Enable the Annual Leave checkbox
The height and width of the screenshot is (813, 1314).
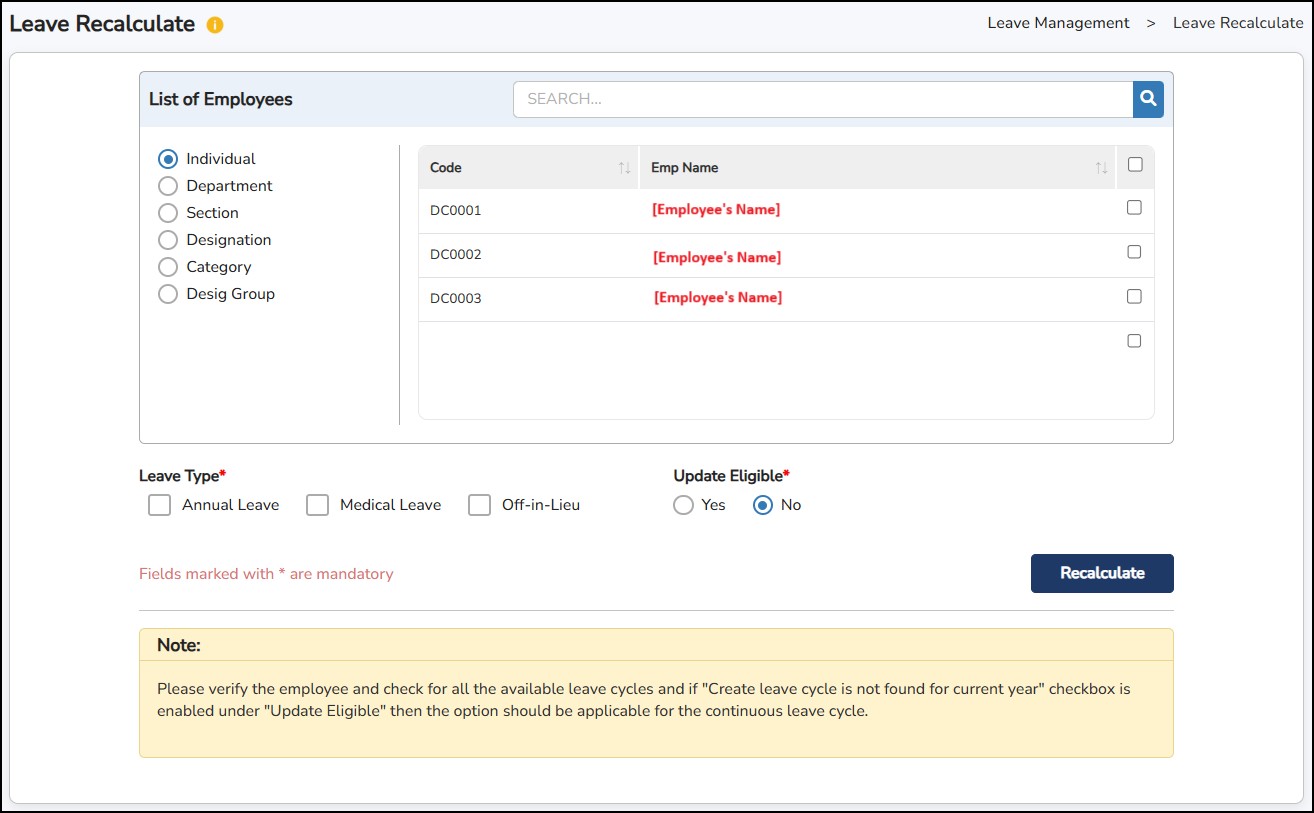click(x=159, y=505)
